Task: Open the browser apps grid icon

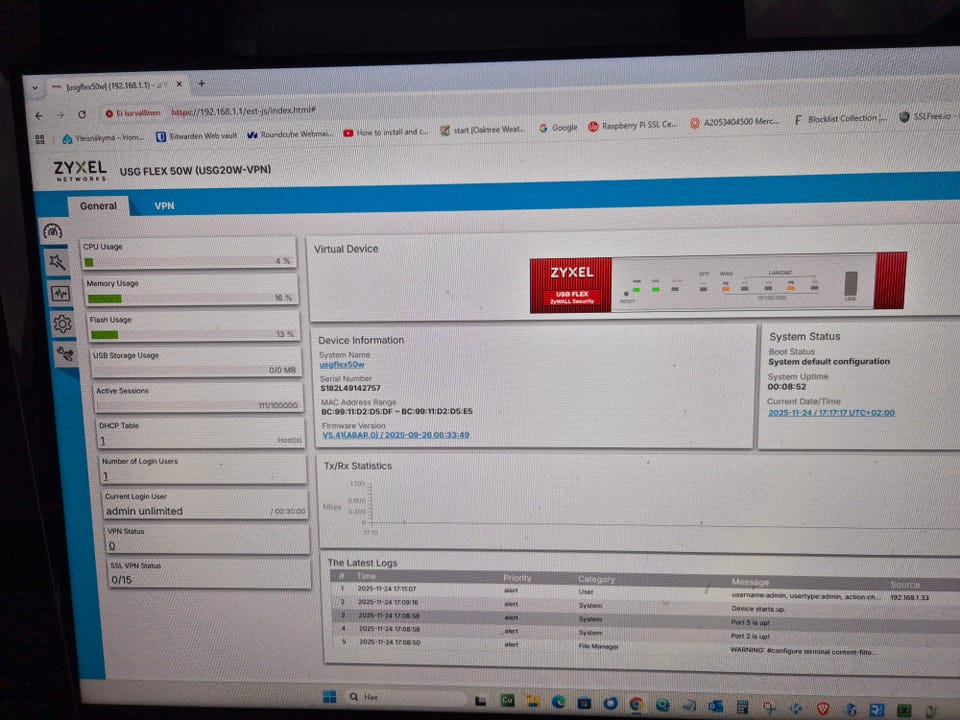Action: point(40,140)
